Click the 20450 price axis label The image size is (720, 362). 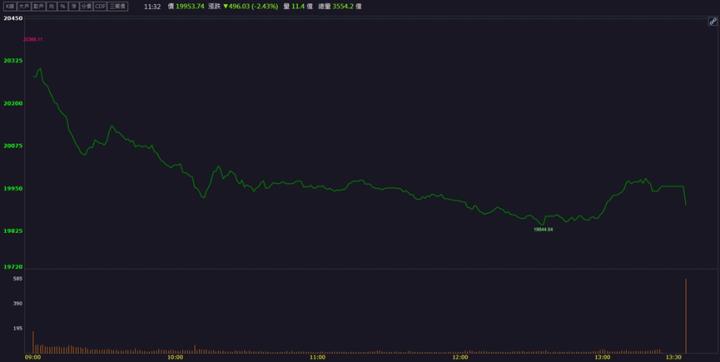pyautogui.click(x=13, y=18)
